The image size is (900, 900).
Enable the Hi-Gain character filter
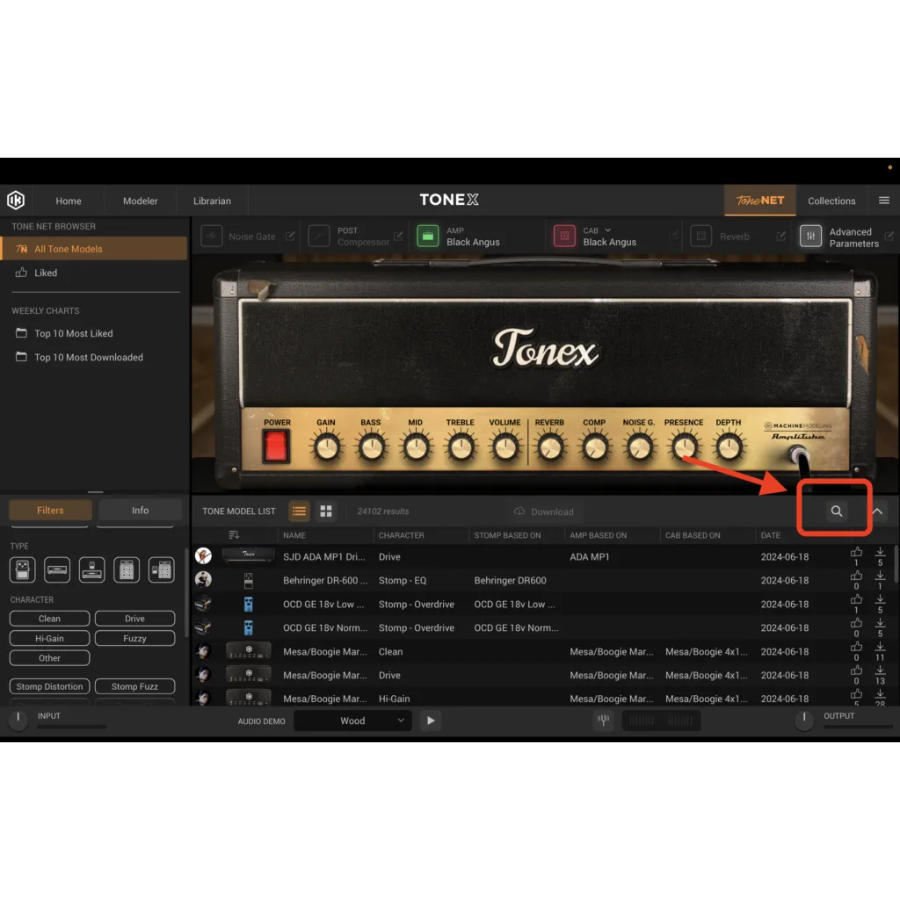pos(50,638)
